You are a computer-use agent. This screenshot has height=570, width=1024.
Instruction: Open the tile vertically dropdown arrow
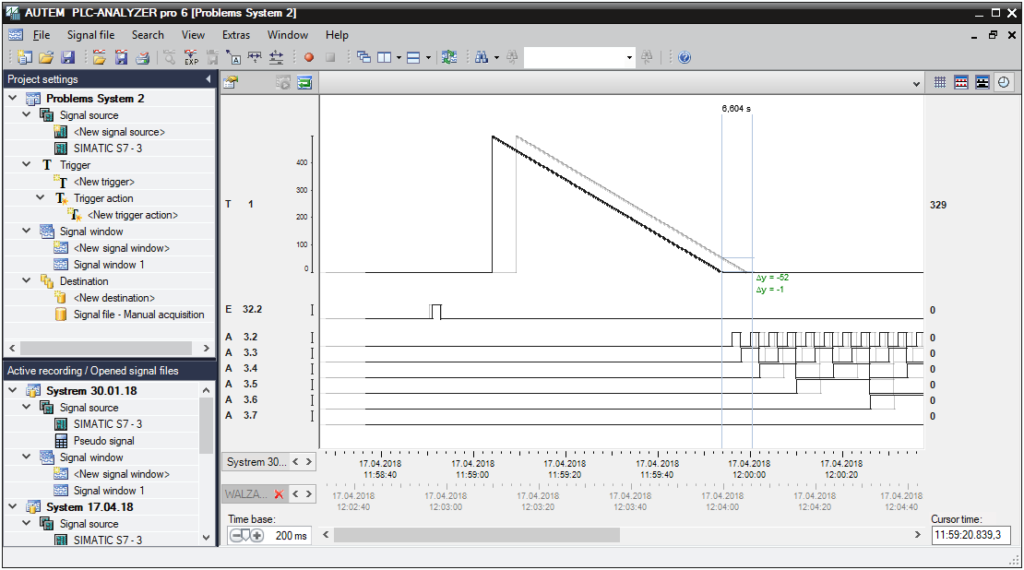(x=399, y=57)
